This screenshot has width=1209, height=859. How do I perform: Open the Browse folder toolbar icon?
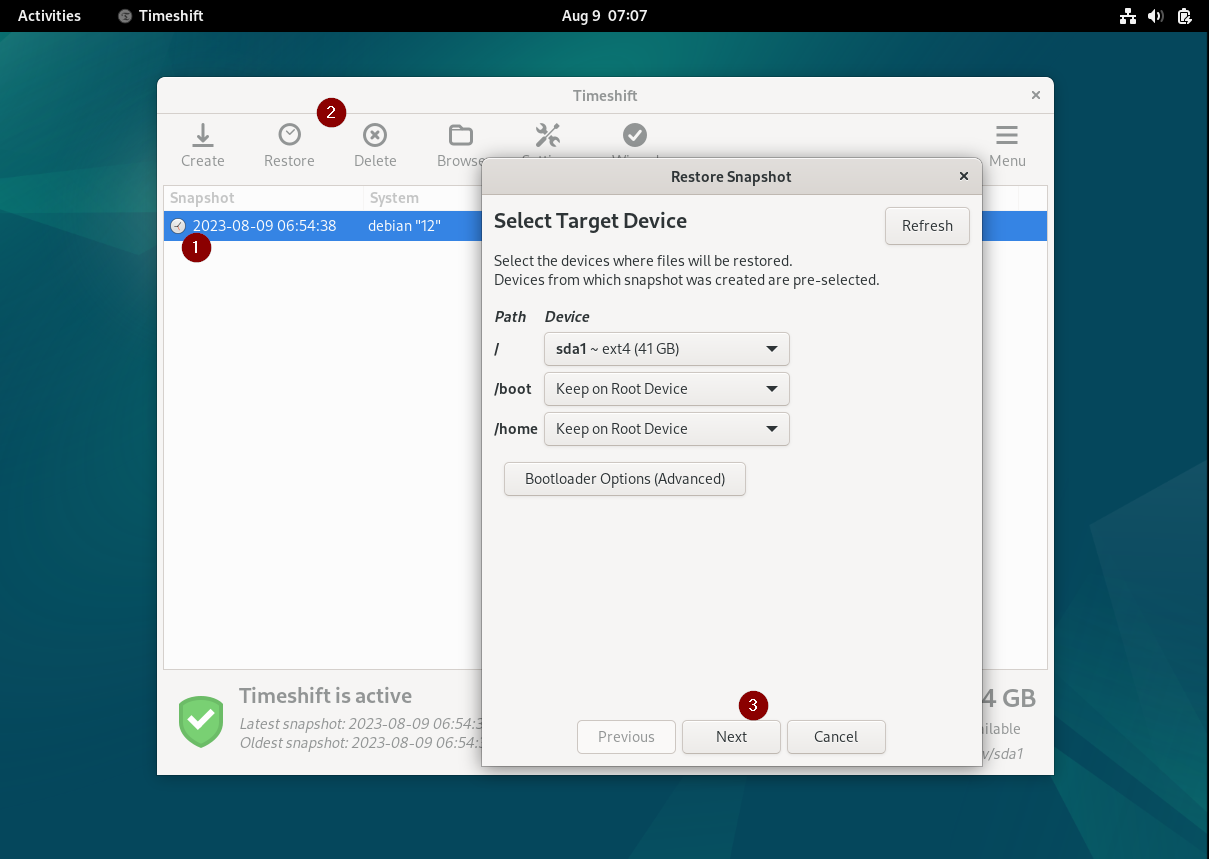[460, 145]
